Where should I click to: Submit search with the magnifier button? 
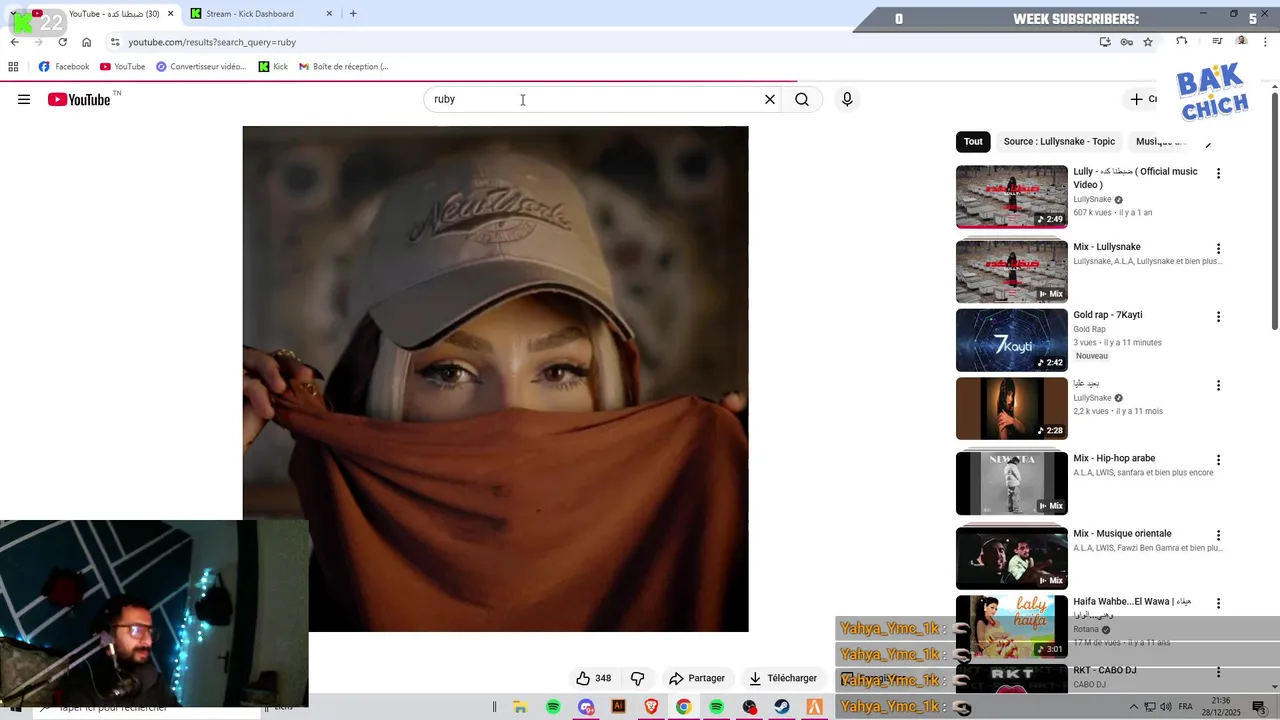click(802, 99)
